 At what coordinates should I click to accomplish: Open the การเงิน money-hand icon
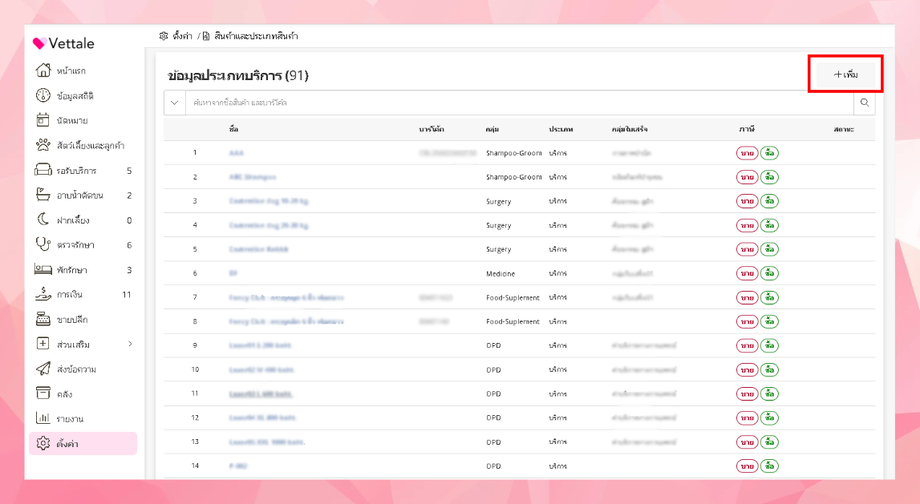pos(43,294)
